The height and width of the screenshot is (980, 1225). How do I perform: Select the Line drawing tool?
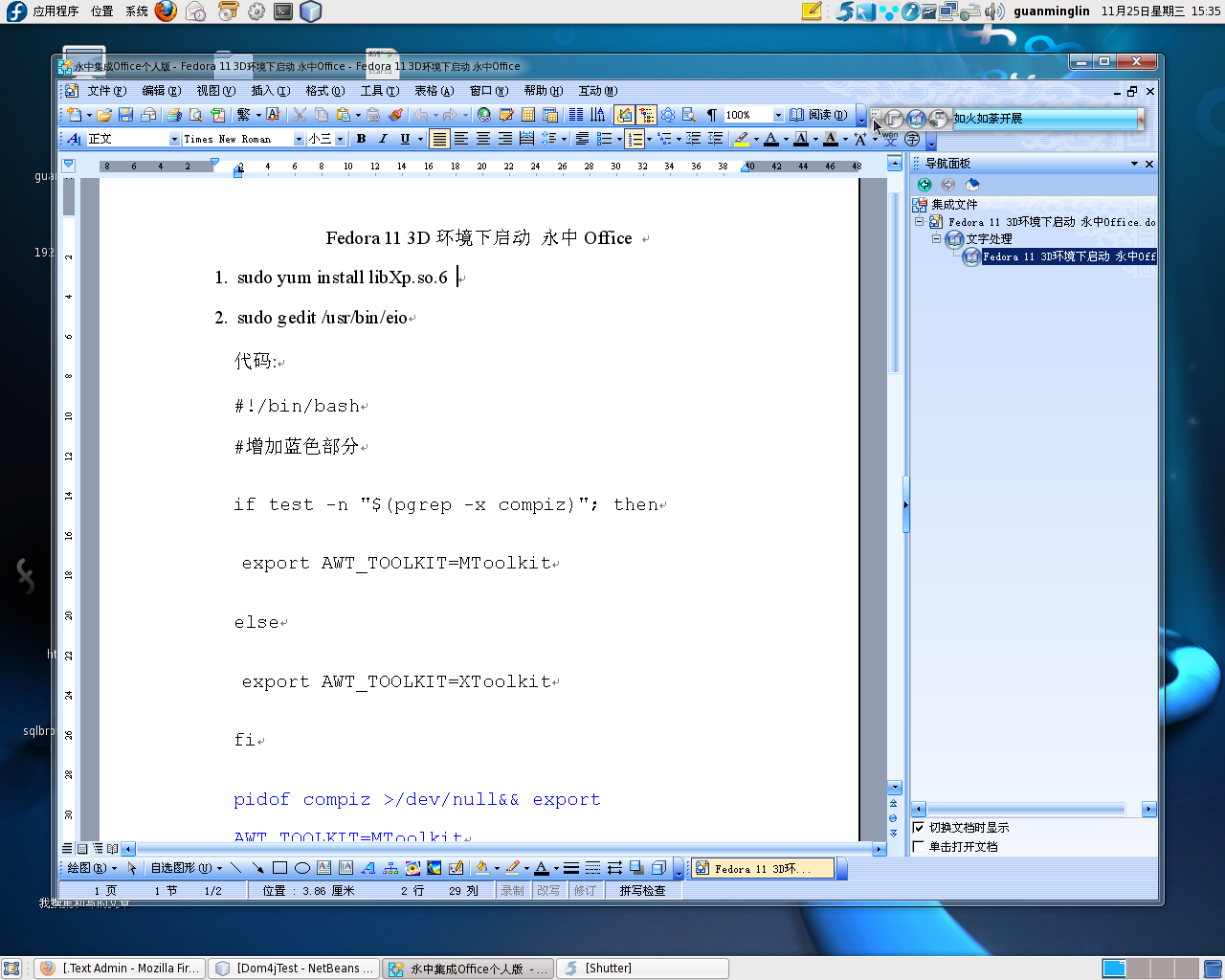pyautogui.click(x=236, y=868)
